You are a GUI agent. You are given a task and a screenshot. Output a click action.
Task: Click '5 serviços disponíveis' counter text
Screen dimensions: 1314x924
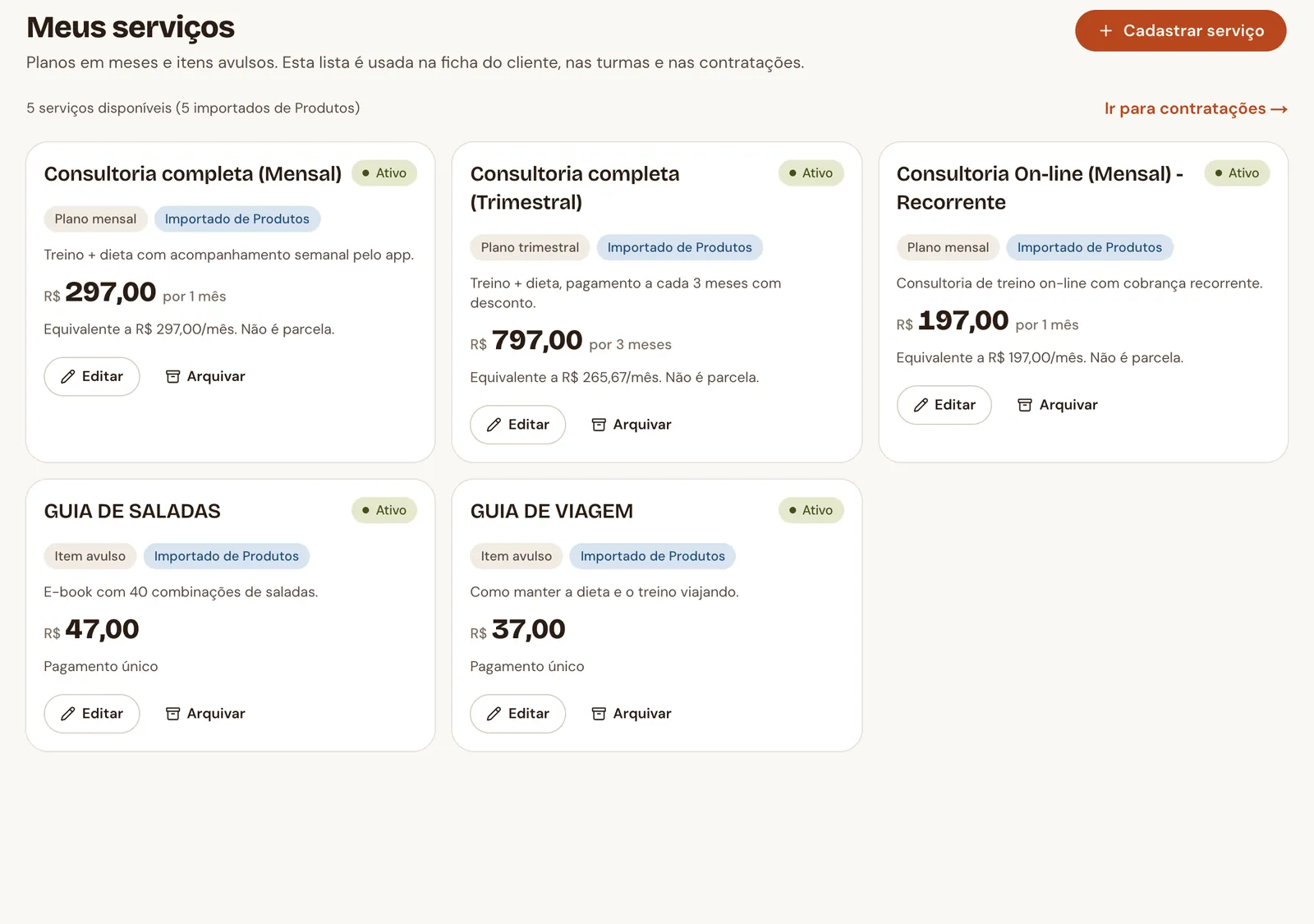click(x=99, y=108)
